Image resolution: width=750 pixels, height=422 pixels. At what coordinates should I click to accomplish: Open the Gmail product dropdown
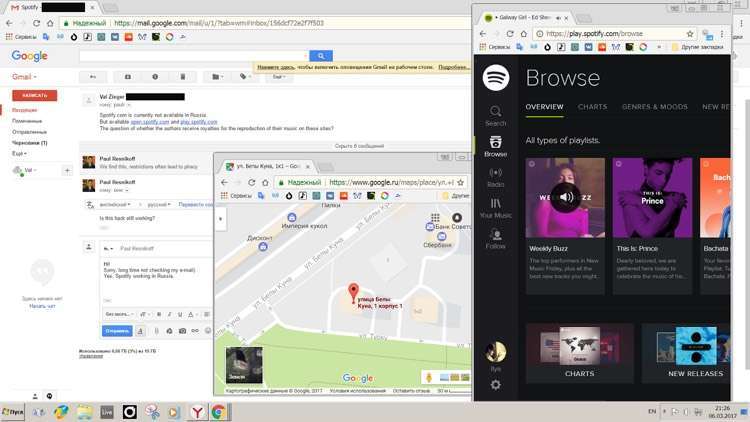pyautogui.click(x=24, y=77)
